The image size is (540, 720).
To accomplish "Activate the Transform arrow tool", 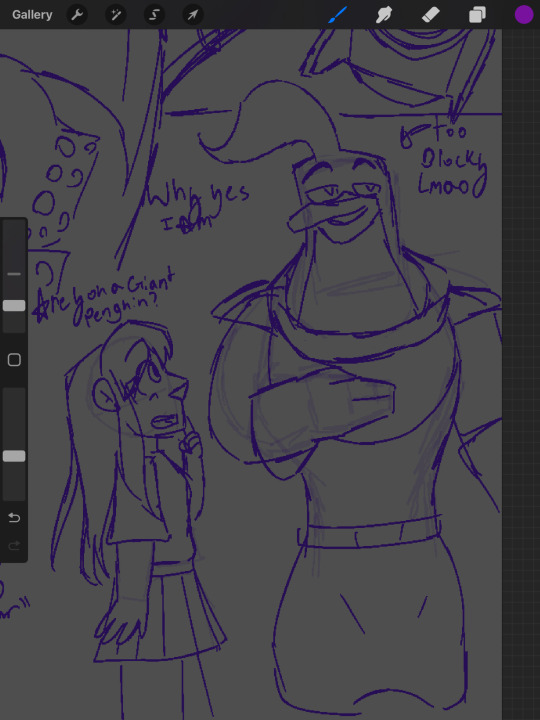I will (193, 15).
